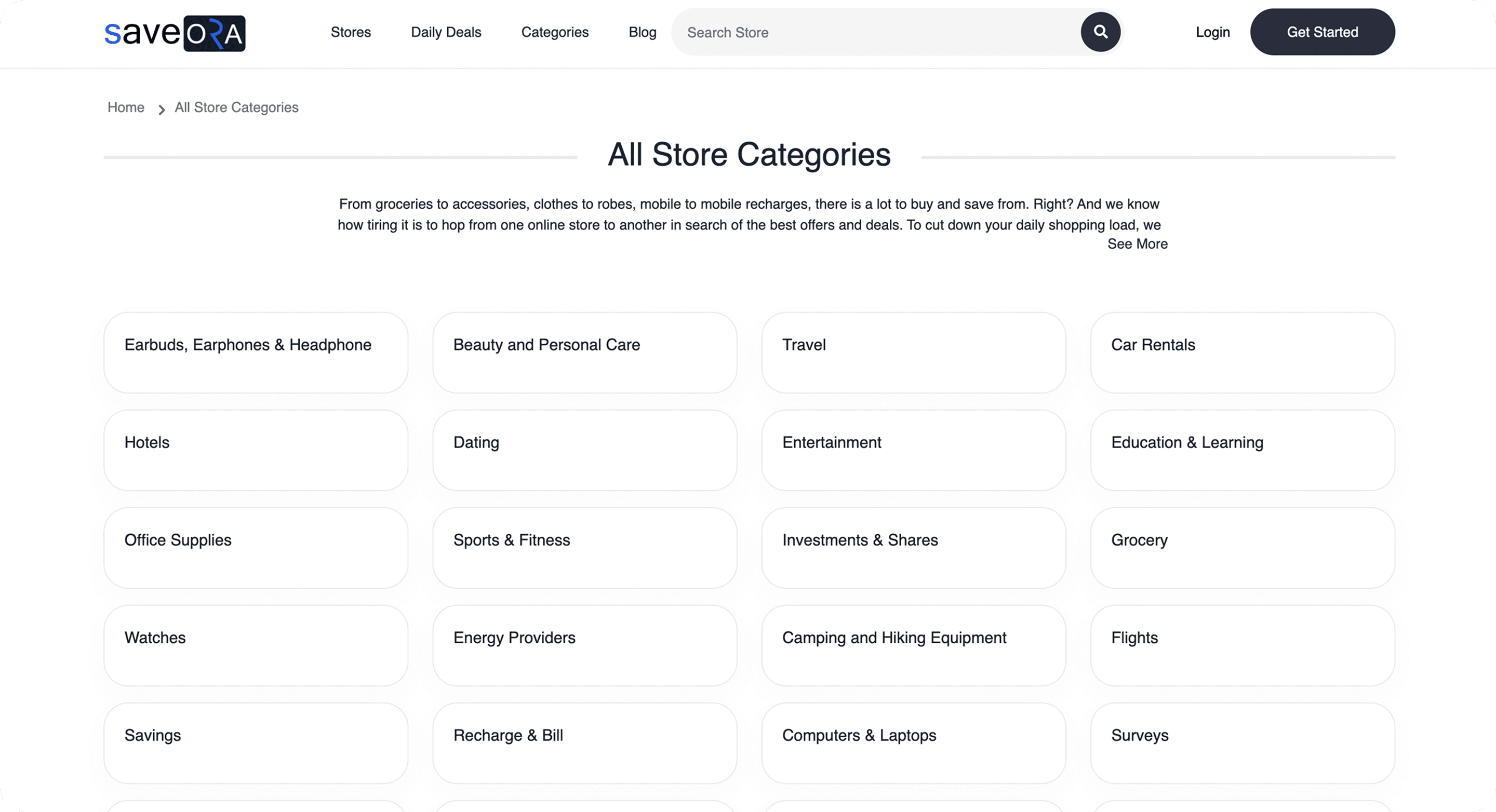The image size is (1496, 812).
Task: Select the Beauty and Personal Care card
Action: point(584,353)
